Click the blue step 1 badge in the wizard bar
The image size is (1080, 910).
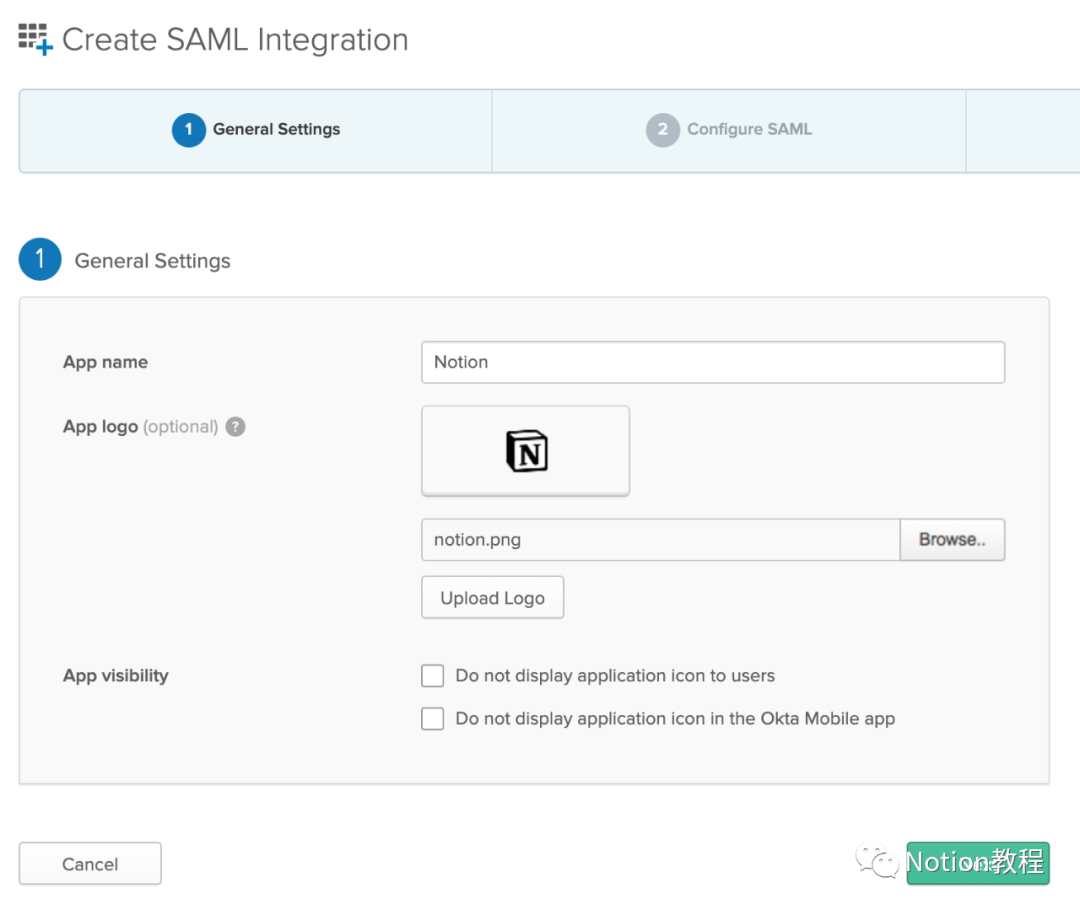[x=188, y=130]
